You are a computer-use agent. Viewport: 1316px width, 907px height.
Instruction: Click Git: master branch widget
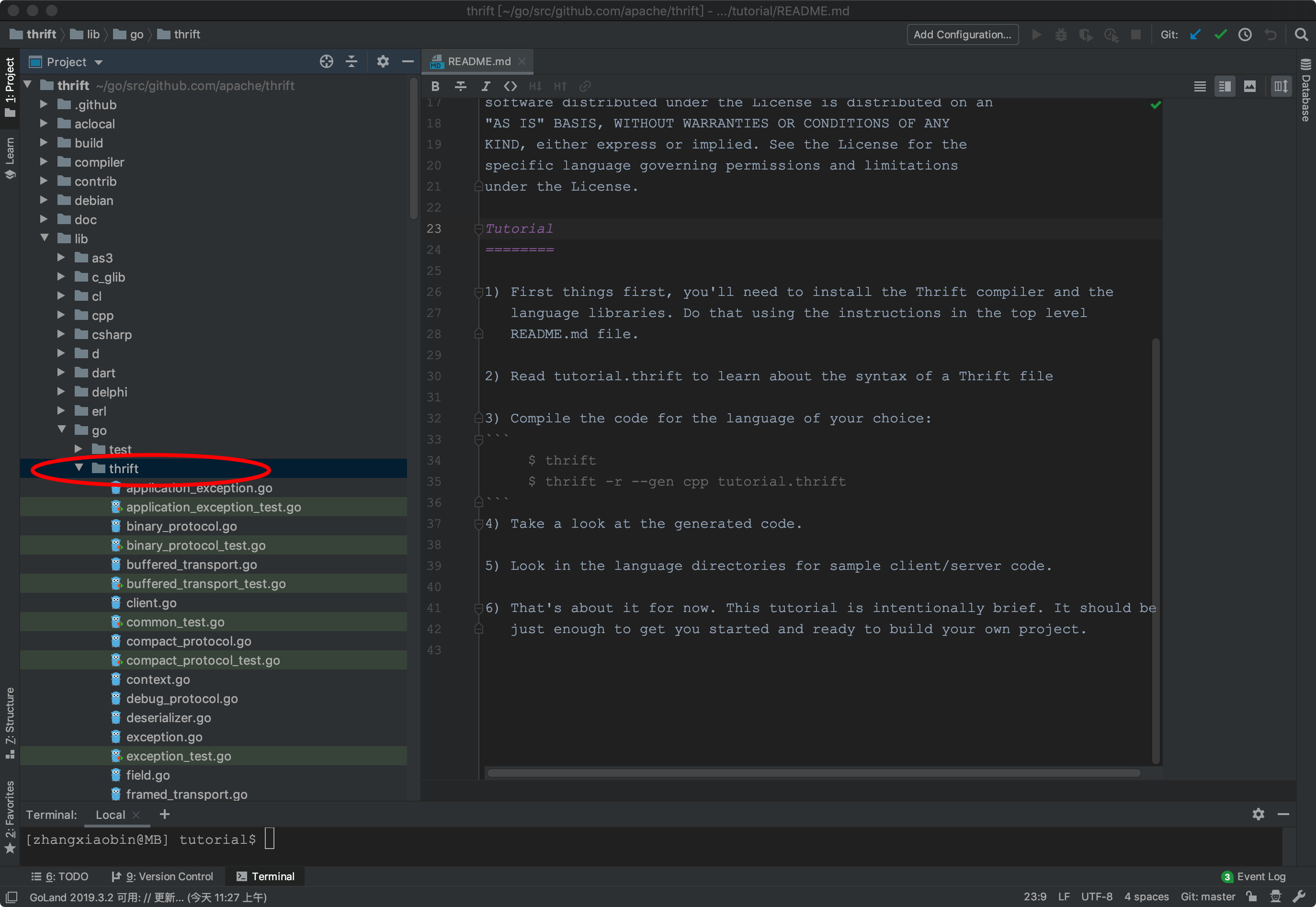pyautogui.click(x=1207, y=896)
